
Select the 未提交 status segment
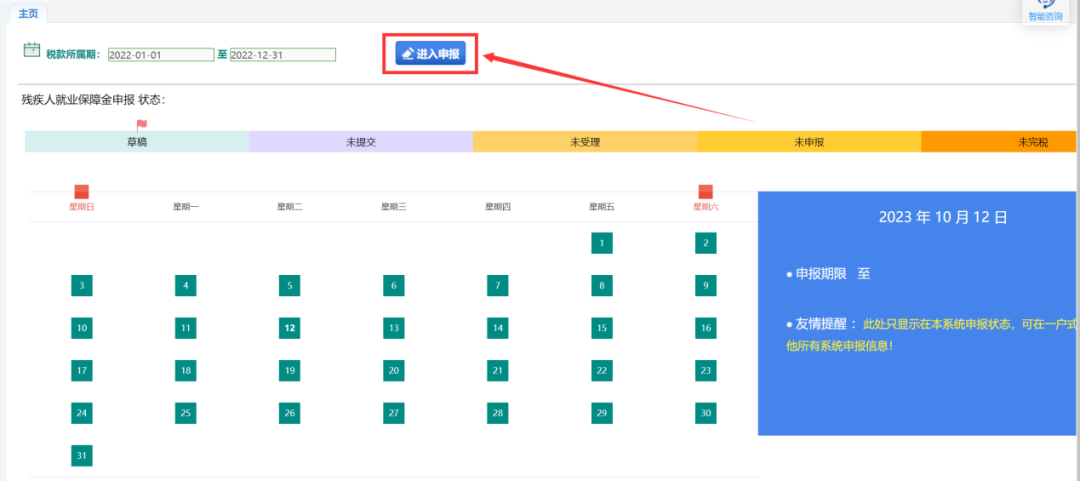361,142
